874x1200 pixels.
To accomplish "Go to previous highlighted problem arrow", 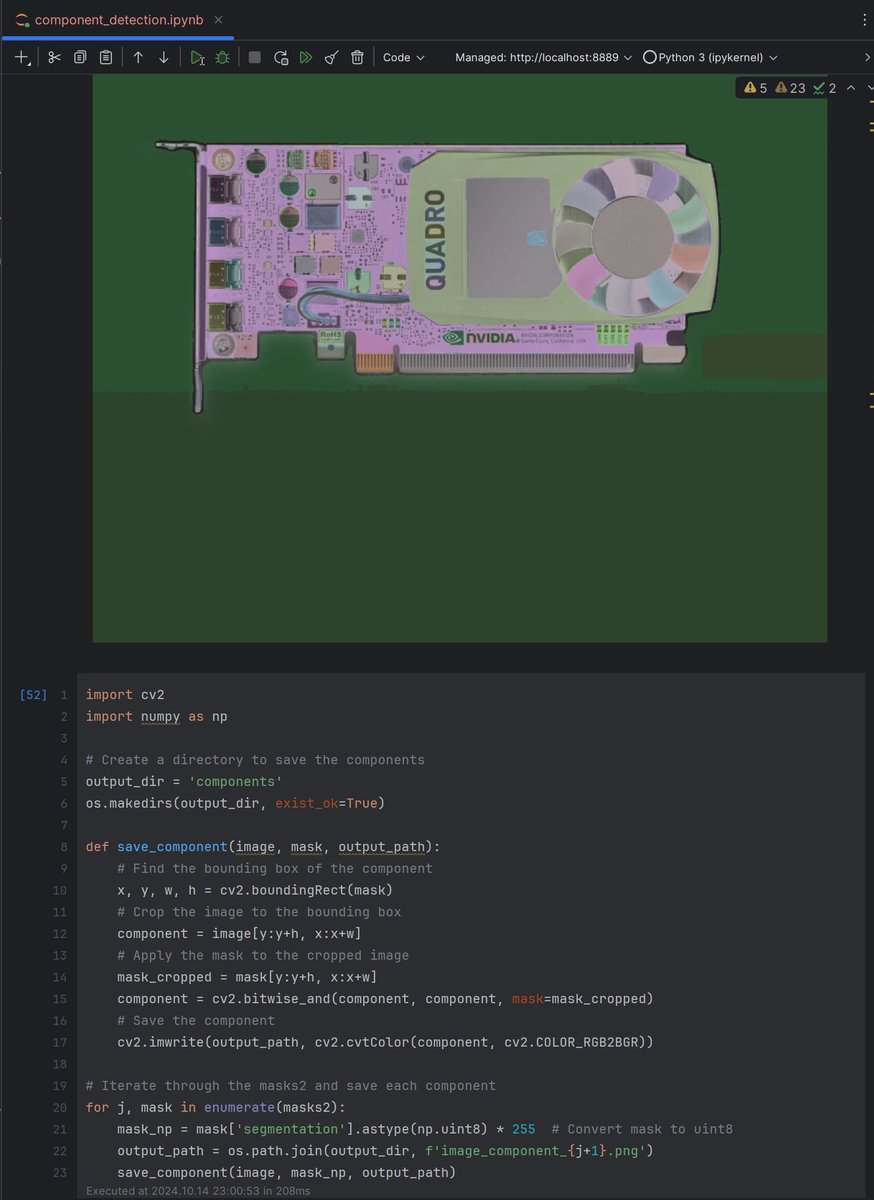I will coord(851,88).
